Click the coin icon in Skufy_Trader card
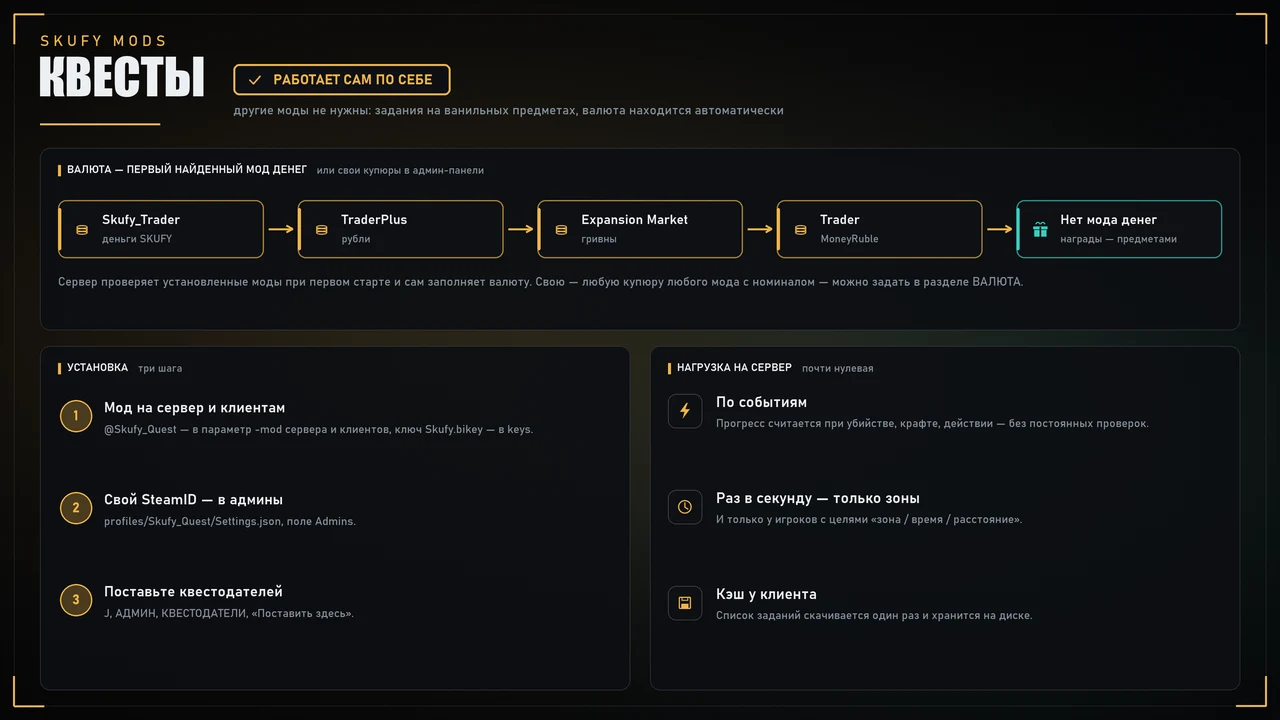This screenshot has width=1280, height=720. tap(82, 230)
